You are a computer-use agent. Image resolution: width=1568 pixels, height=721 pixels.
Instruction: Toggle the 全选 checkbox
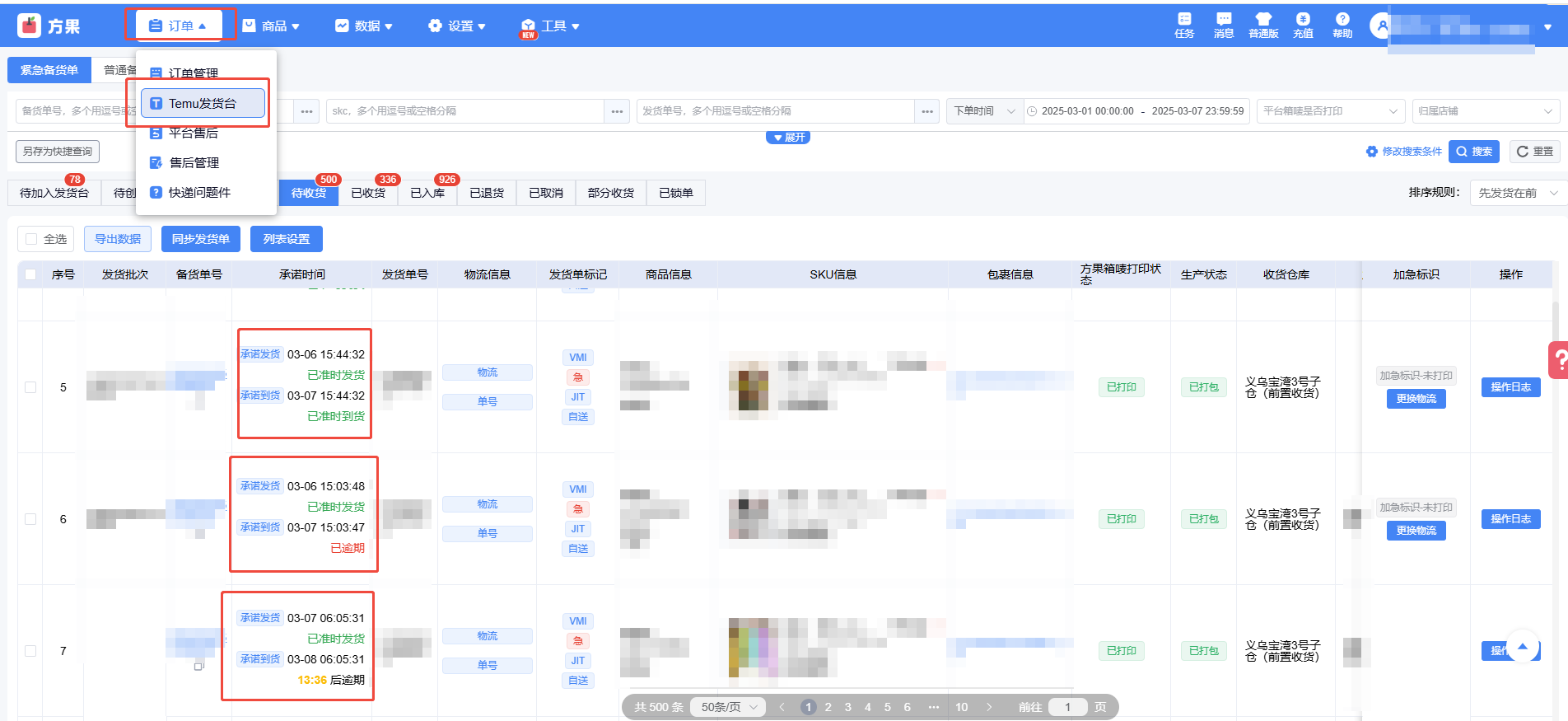32,239
